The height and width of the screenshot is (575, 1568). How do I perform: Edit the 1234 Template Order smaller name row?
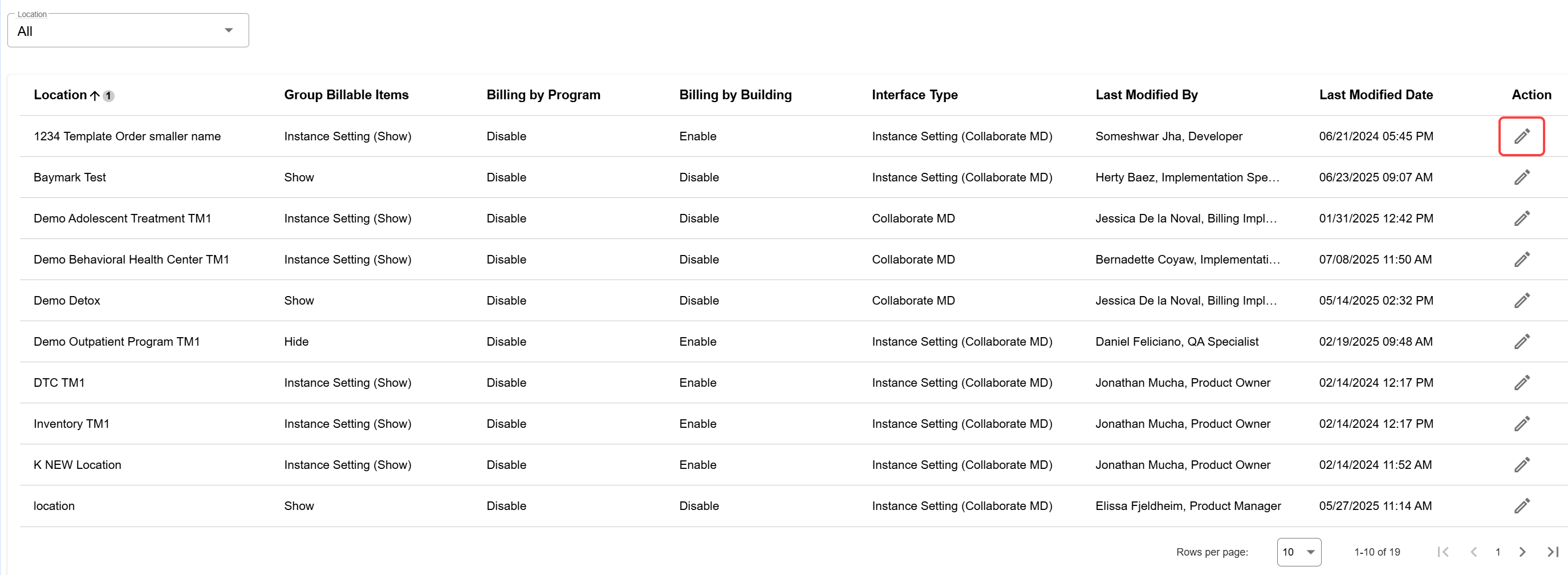(x=1522, y=136)
